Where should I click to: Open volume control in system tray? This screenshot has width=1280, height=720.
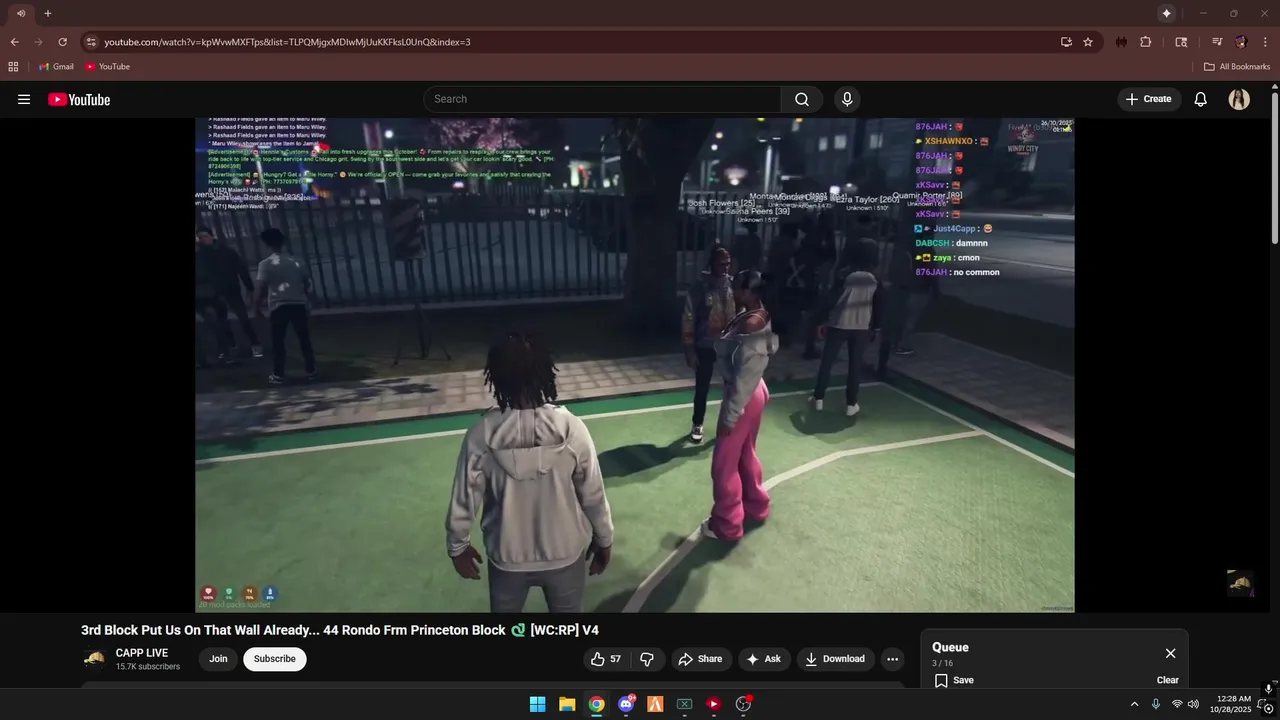pyautogui.click(x=1193, y=704)
